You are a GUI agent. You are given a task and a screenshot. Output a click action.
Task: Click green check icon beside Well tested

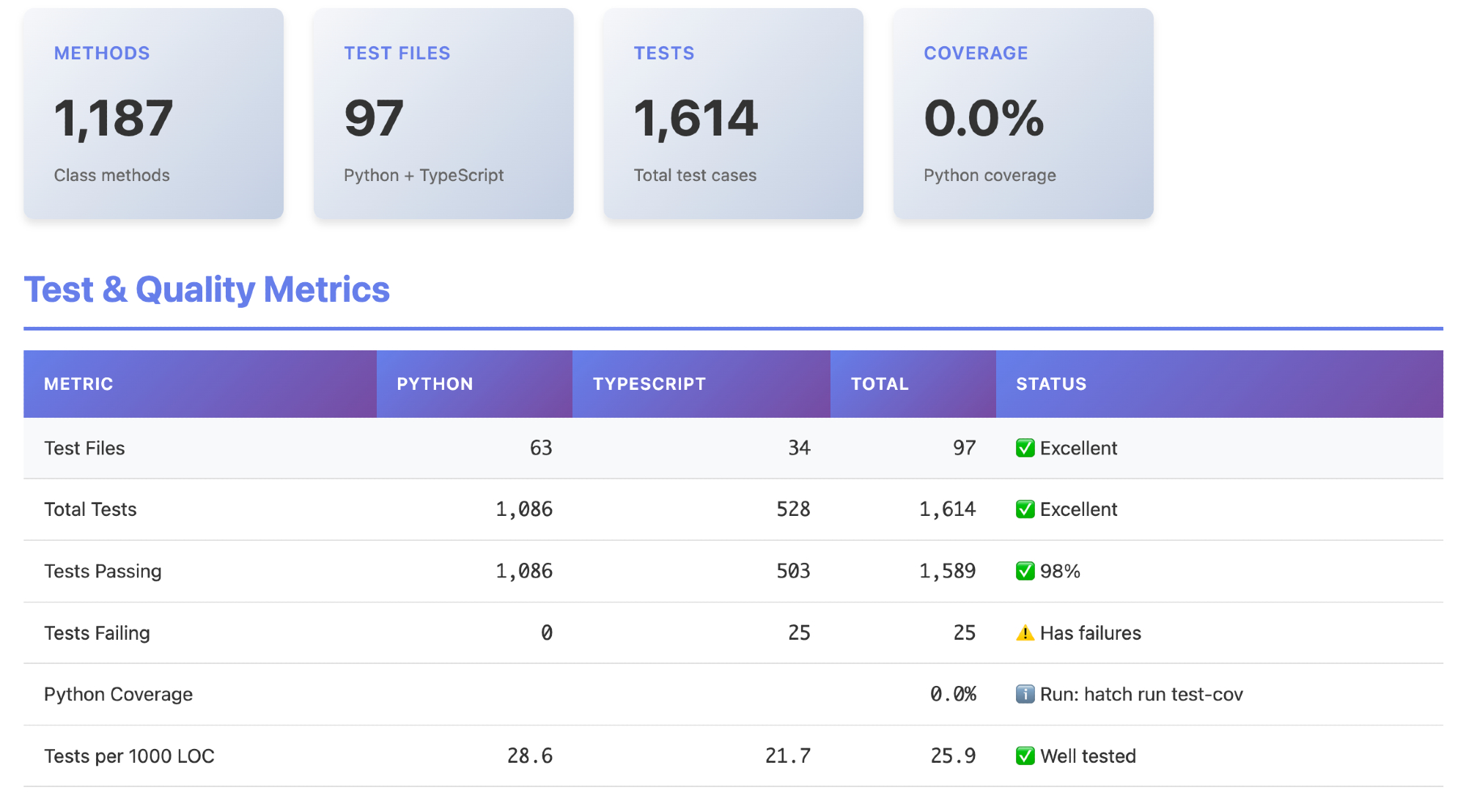1025,756
